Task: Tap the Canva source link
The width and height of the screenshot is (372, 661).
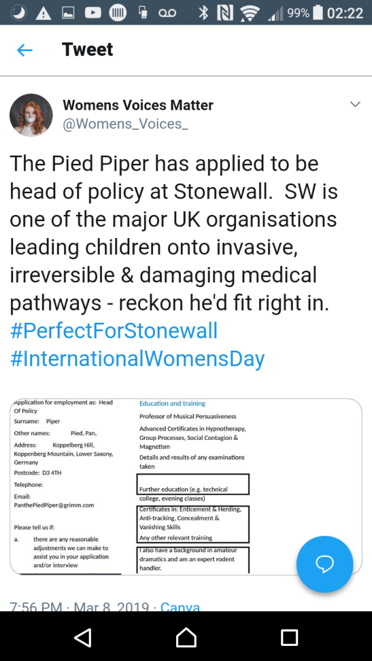Action: (x=180, y=606)
